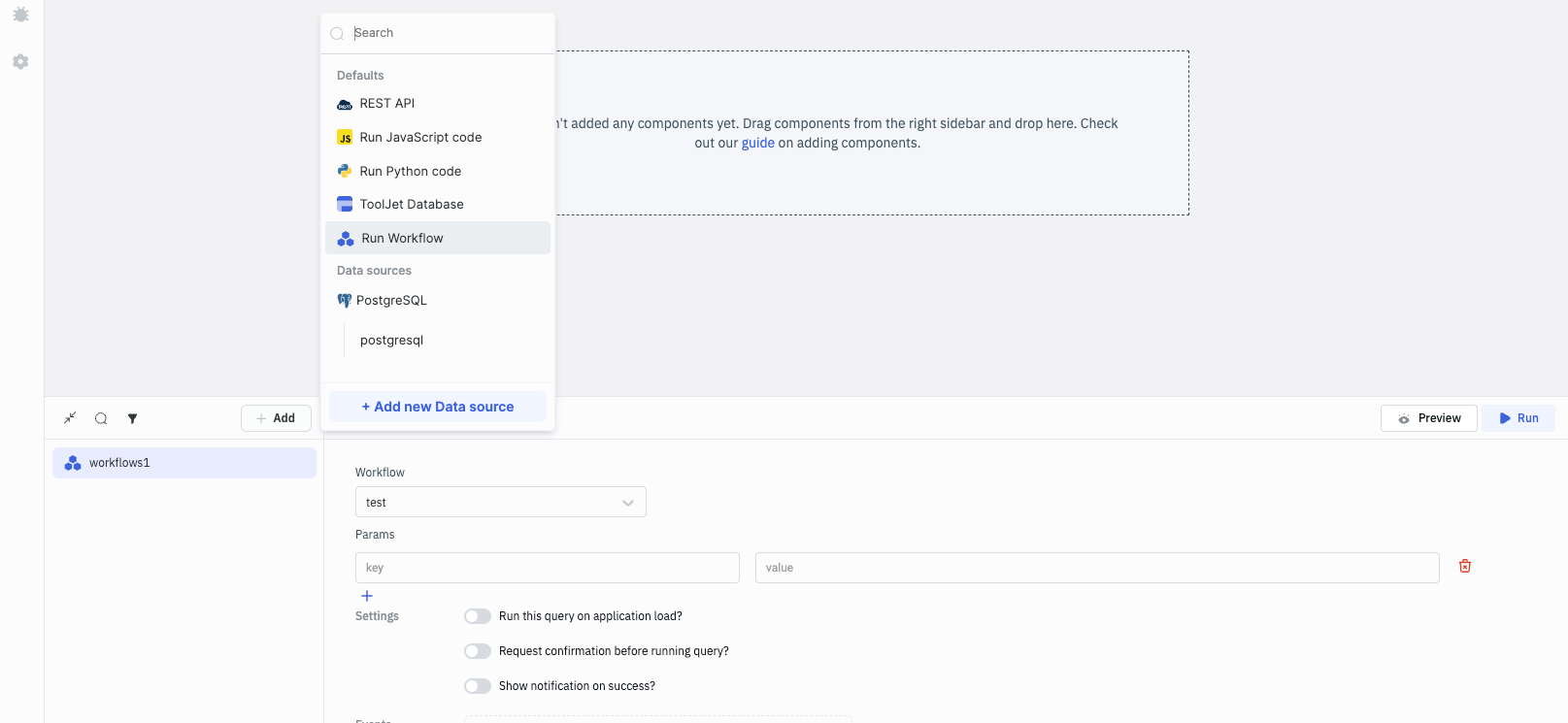Enable Request confirmation before running query
1568x723 pixels.
pos(478,651)
